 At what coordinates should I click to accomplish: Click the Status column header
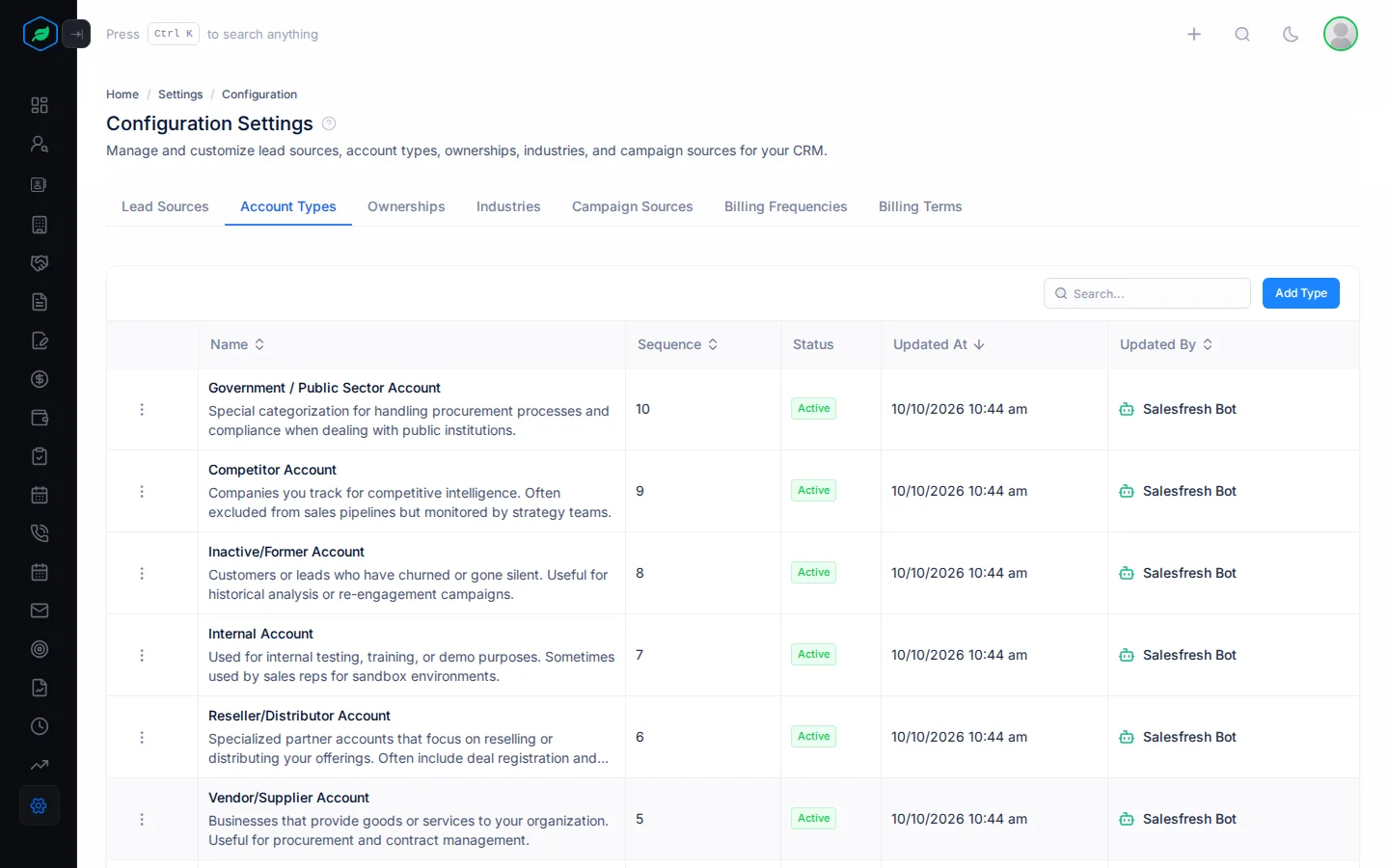(813, 344)
